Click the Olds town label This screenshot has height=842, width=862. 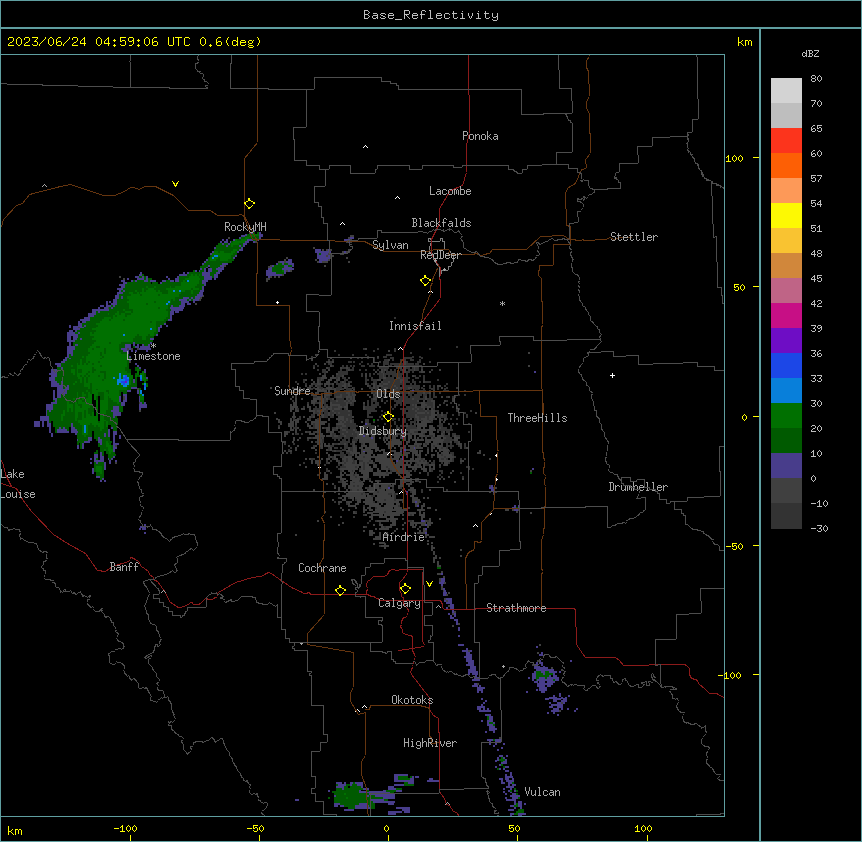point(388,394)
